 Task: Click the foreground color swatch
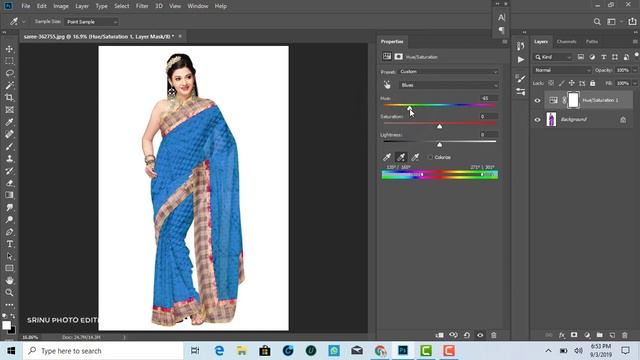(6, 325)
